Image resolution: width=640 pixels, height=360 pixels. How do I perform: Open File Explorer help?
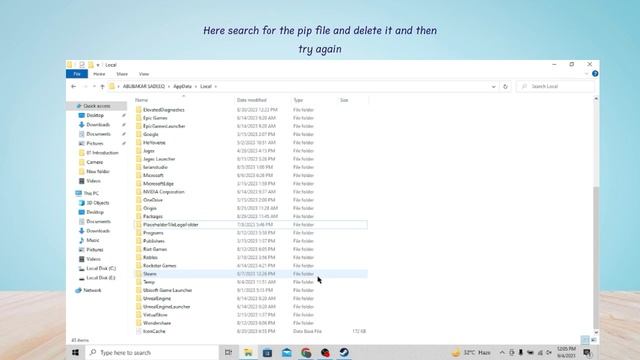pyautogui.click(x=595, y=74)
